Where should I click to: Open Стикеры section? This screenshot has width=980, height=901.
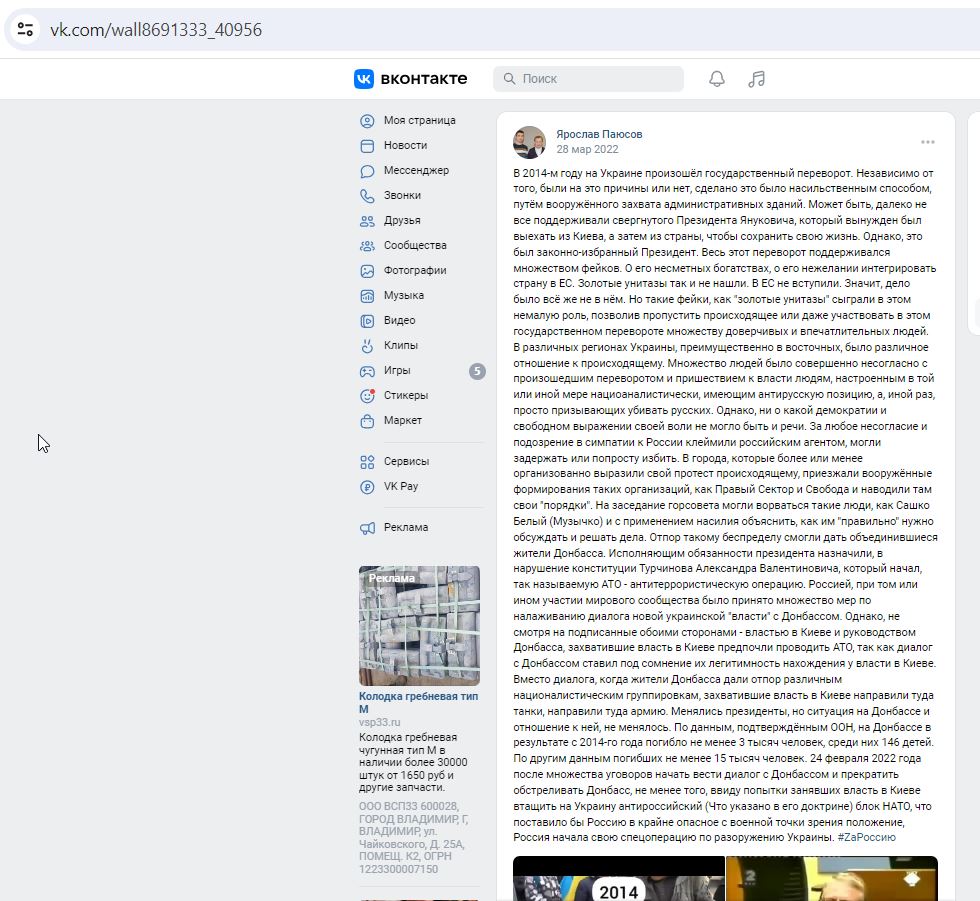point(406,395)
